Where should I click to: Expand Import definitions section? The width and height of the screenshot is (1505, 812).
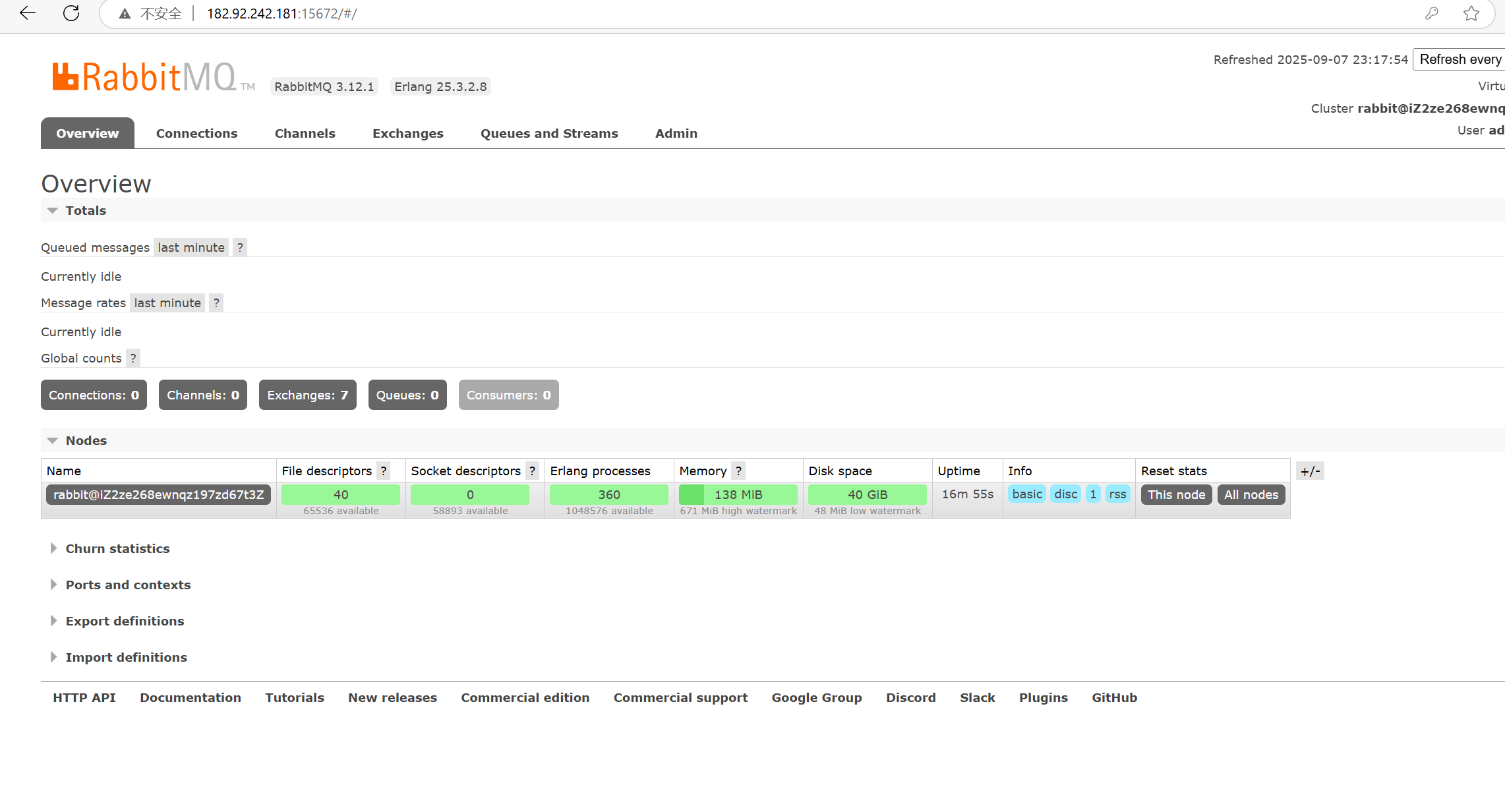tap(119, 657)
